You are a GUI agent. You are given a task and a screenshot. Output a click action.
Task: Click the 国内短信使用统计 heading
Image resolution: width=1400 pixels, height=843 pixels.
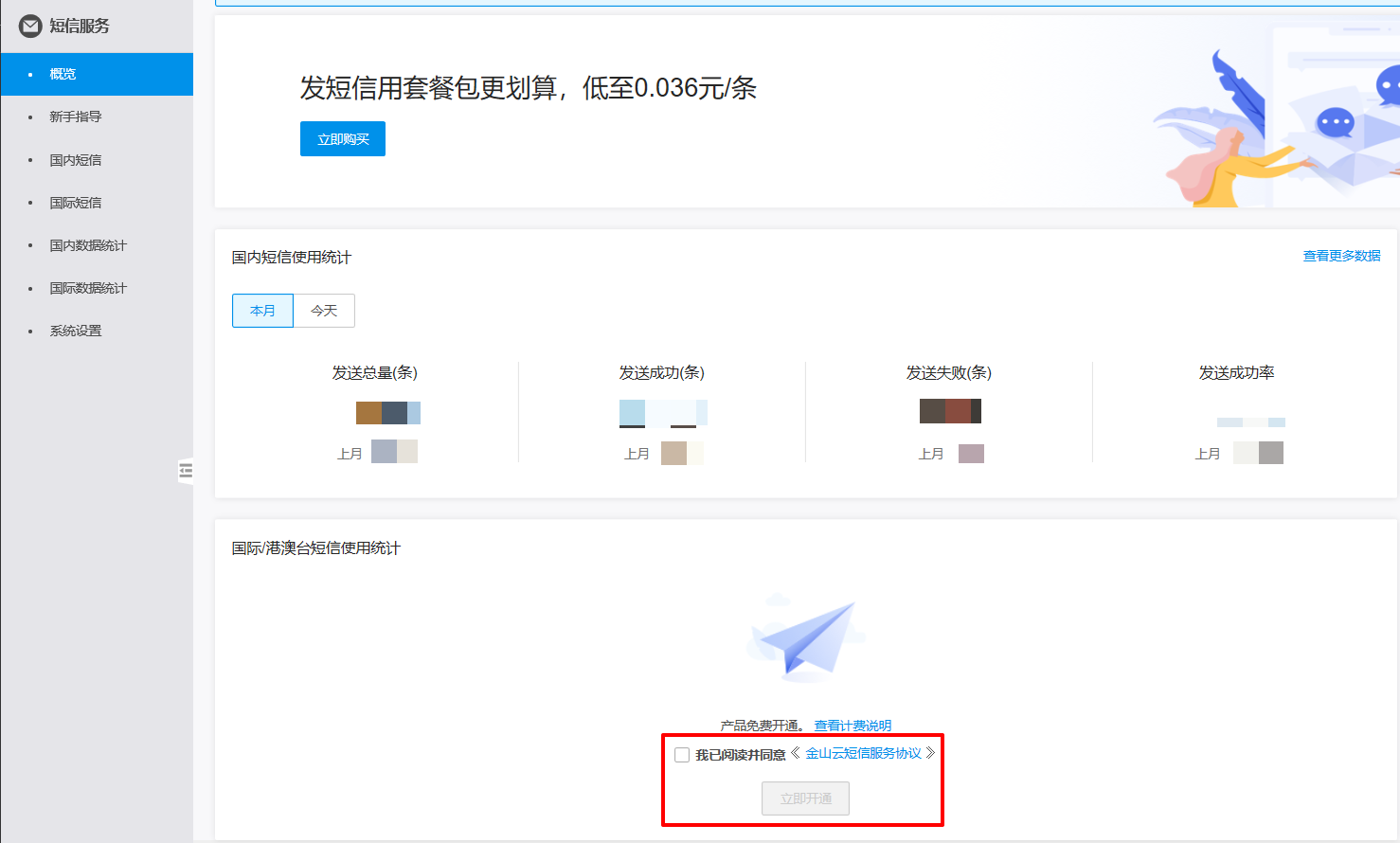click(x=292, y=258)
